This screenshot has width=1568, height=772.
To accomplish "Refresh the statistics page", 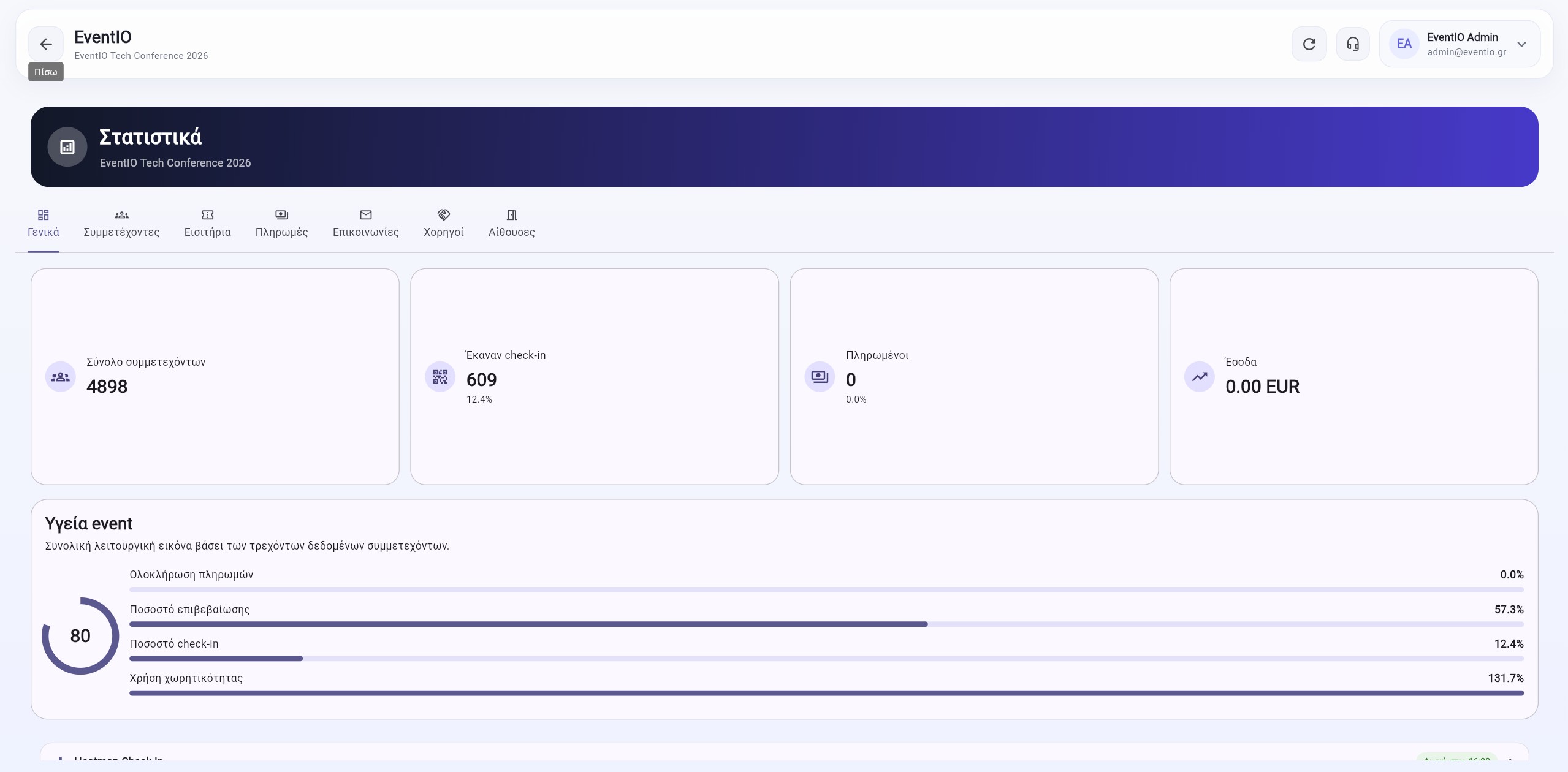I will click(1309, 44).
